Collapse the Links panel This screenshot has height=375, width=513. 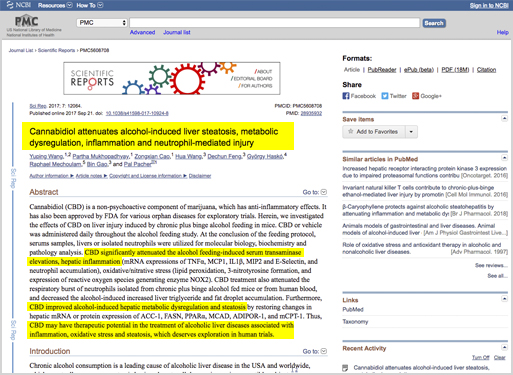tap(504, 299)
